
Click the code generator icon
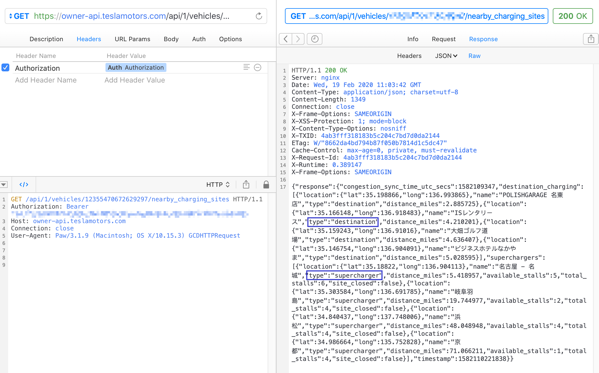tap(24, 185)
